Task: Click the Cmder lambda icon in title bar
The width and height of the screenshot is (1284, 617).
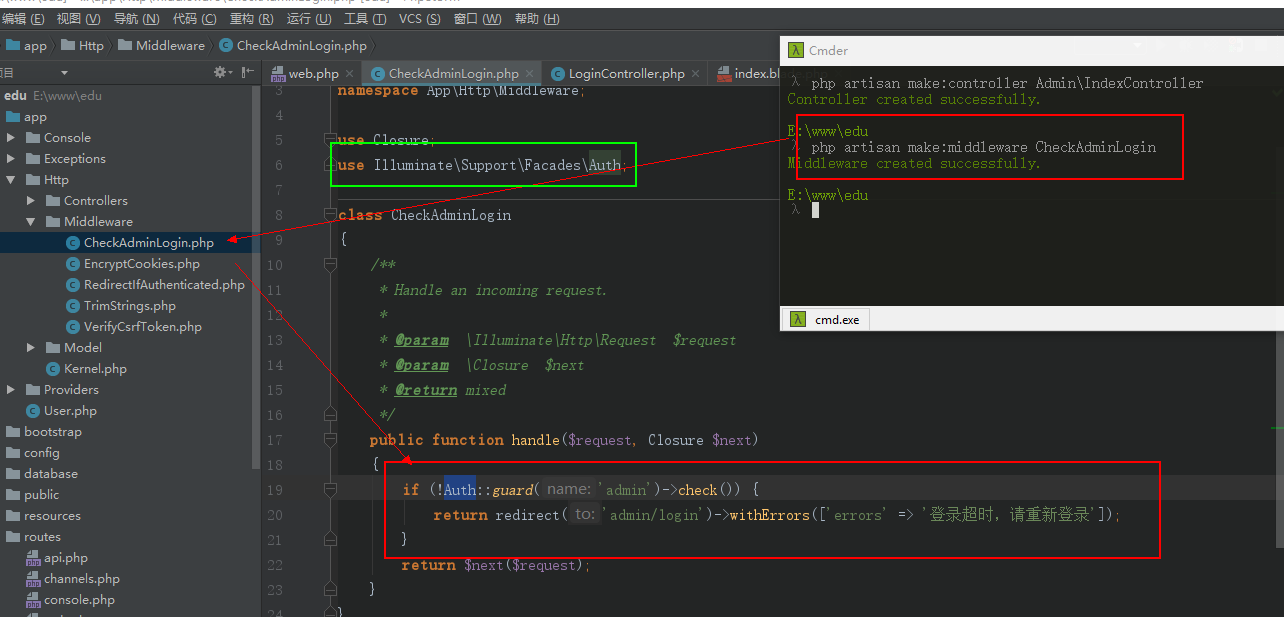Action: pos(796,50)
